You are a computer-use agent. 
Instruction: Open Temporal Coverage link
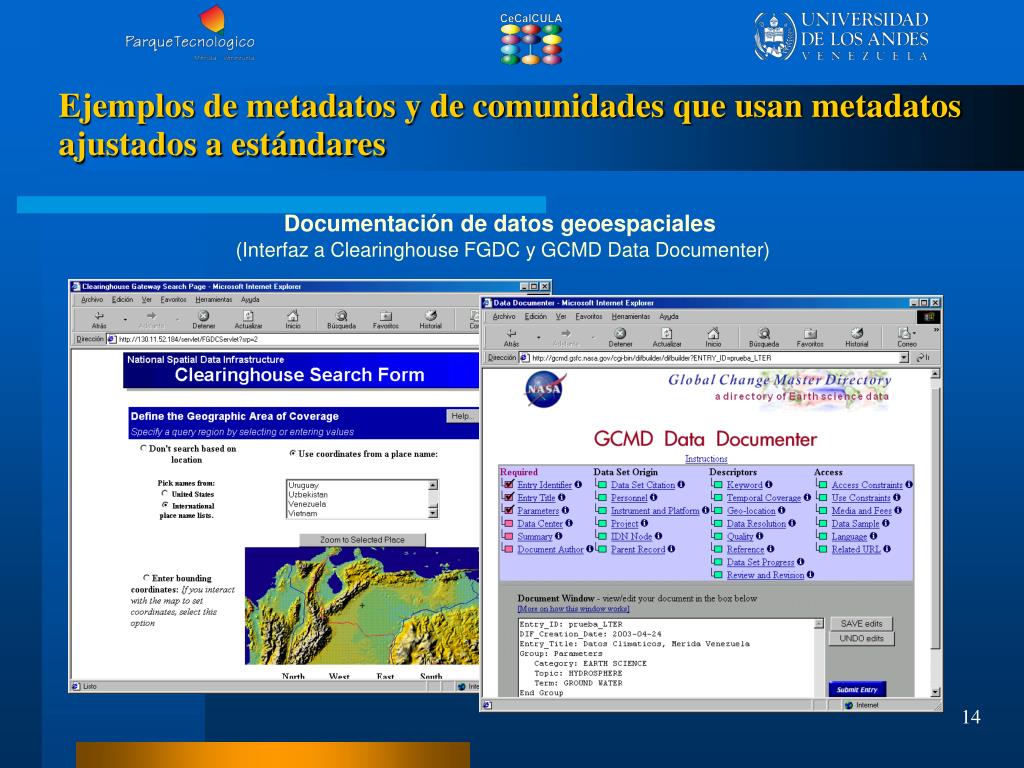click(763, 498)
